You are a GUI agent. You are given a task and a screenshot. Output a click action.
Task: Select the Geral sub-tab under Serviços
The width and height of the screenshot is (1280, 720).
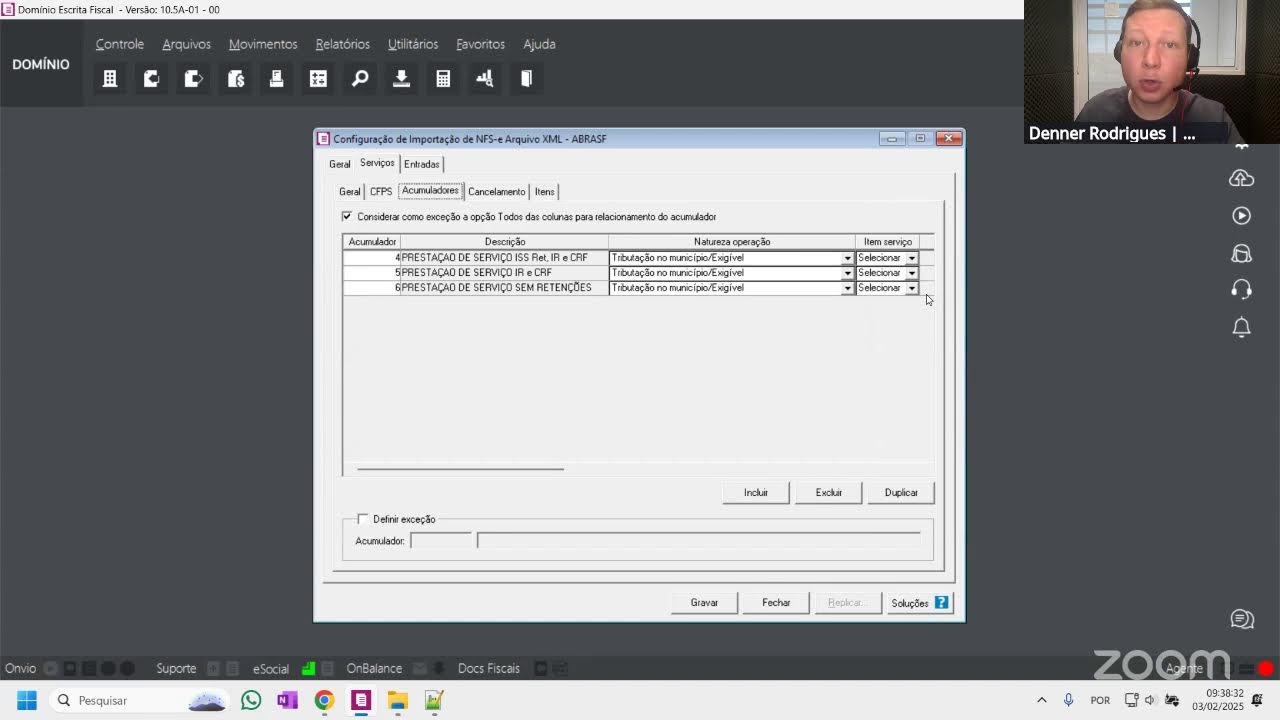(x=349, y=191)
